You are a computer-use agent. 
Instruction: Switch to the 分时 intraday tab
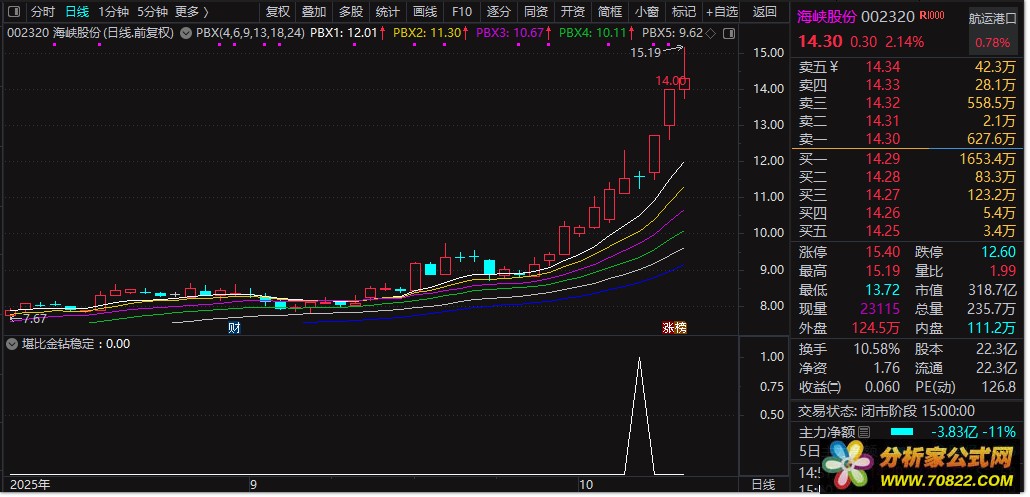(x=42, y=12)
